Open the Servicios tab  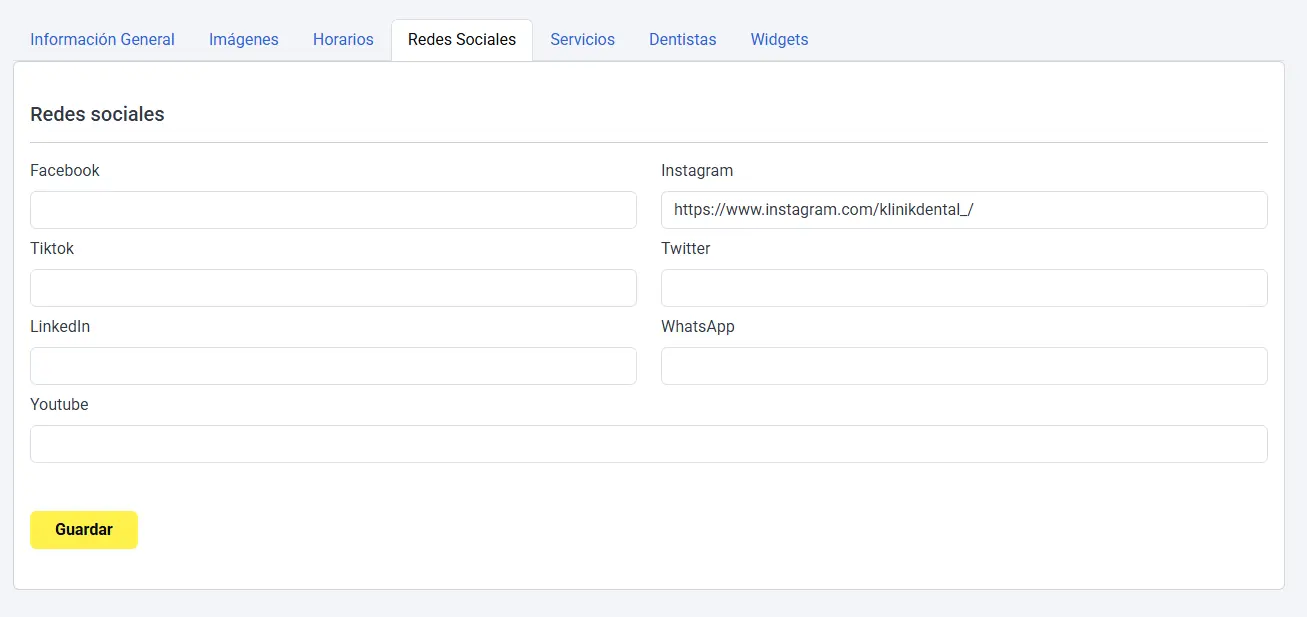[582, 40]
